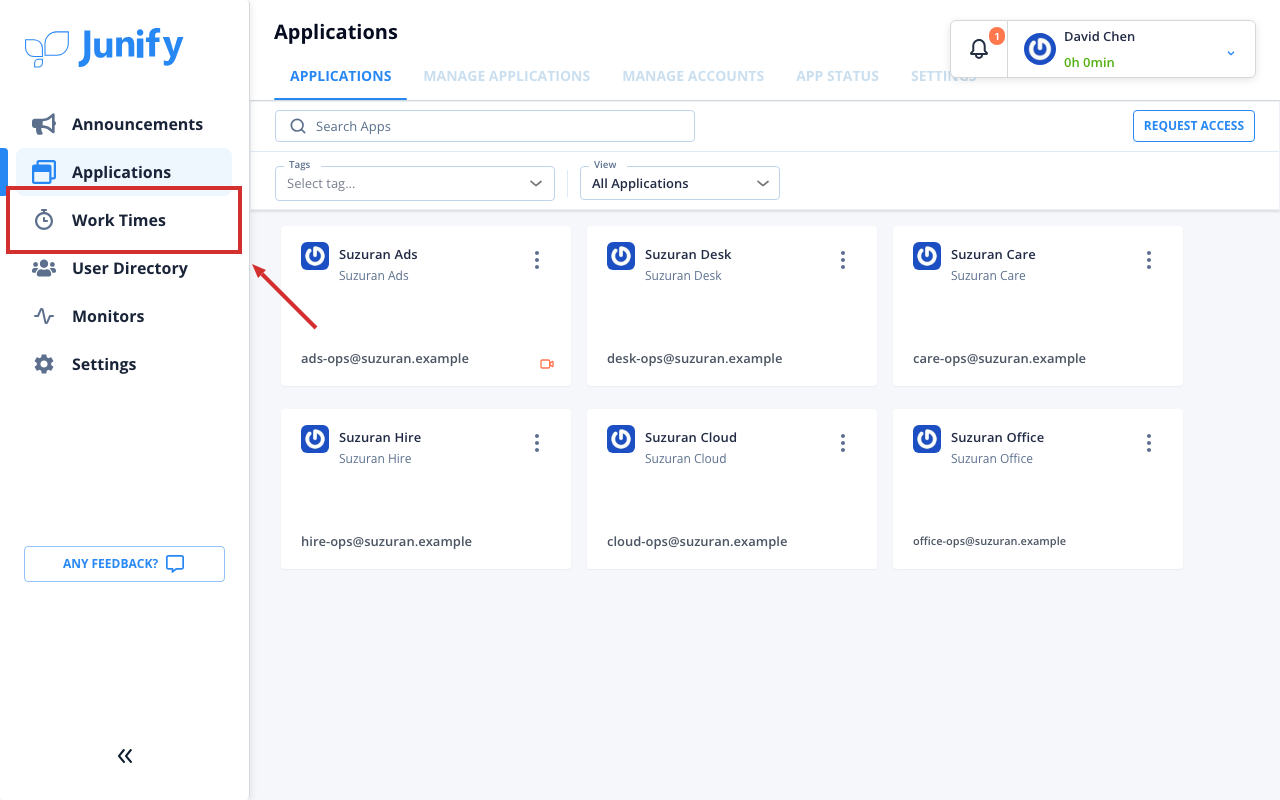Click the User Directory people icon

44,268
